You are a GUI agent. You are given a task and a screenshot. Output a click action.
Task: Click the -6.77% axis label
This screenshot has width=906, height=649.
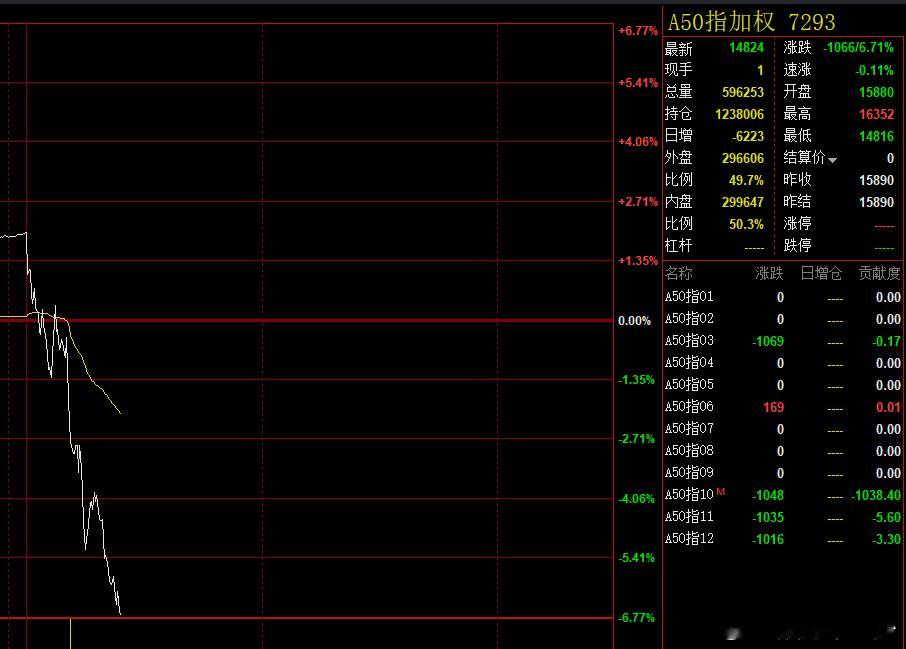click(636, 617)
